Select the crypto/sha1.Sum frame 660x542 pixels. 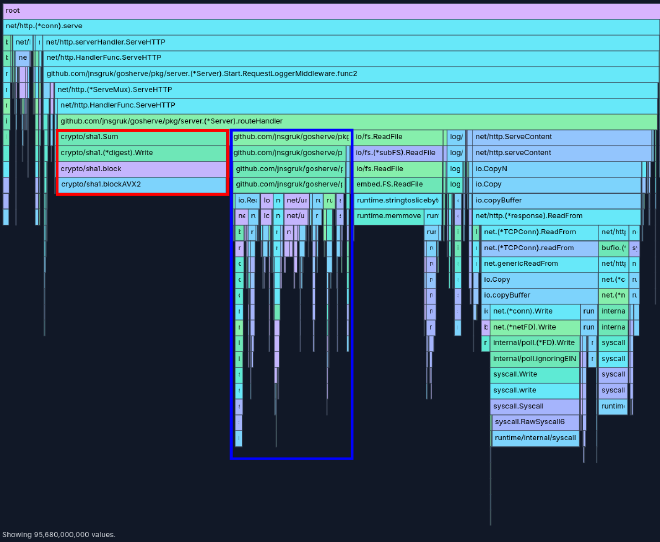142,137
